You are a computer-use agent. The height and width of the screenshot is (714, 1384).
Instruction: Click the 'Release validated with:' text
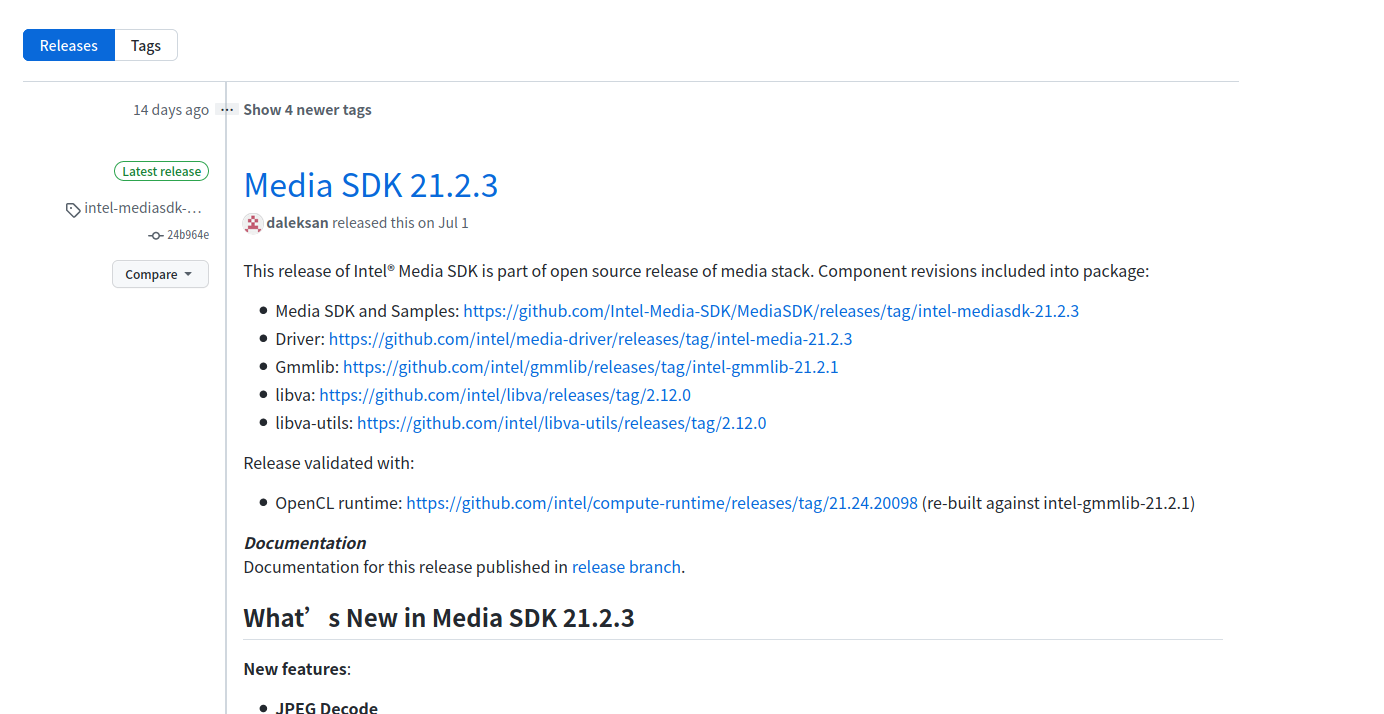(329, 463)
